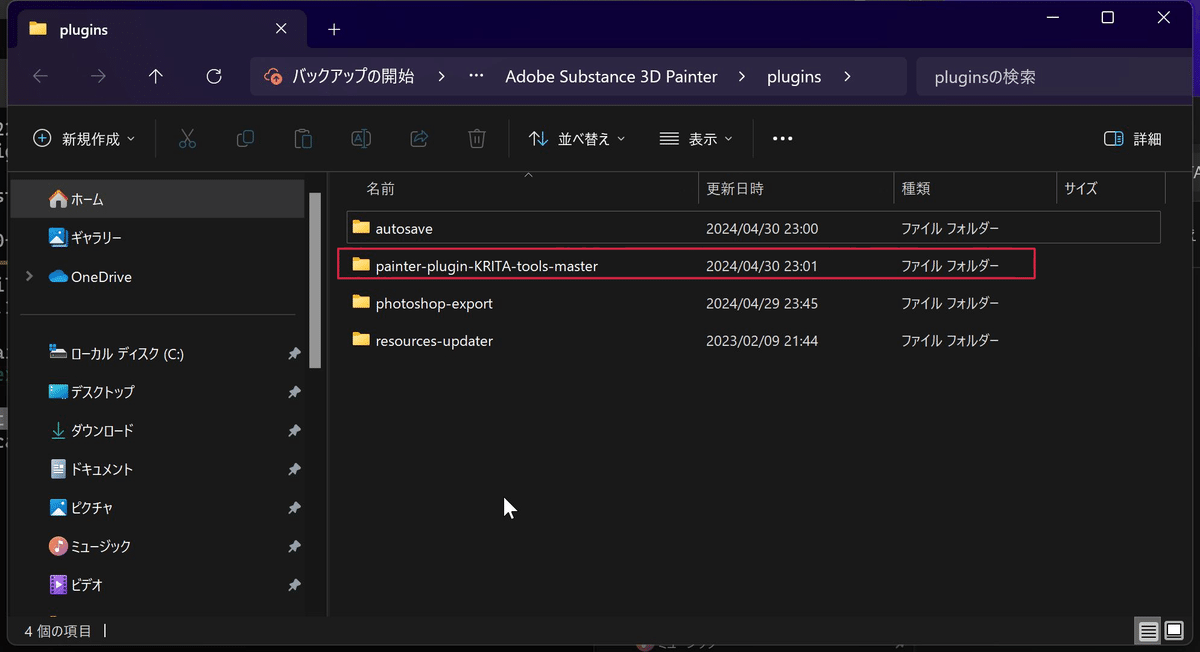This screenshot has width=1200, height=652.
Task: Select painter-plugin-KRITA-tools-master folder name
Action: click(486, 266)
